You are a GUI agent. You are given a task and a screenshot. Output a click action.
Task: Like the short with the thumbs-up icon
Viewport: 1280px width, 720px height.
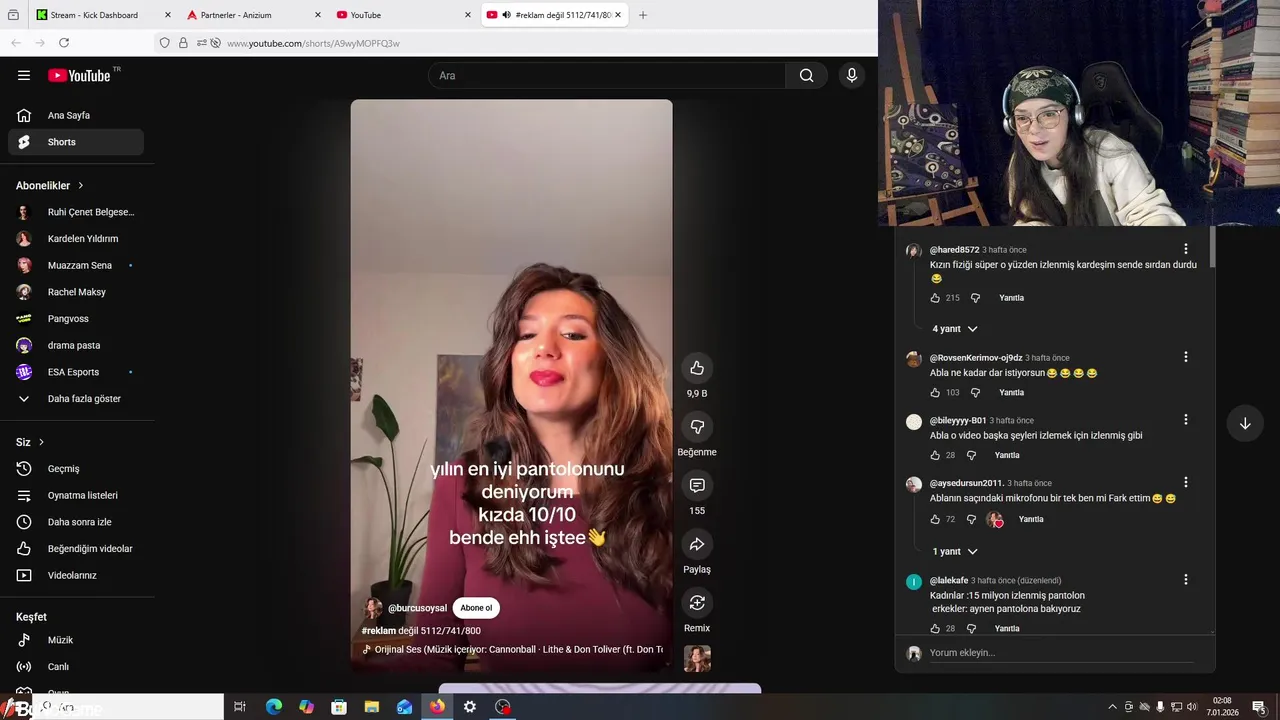point(697,368)
